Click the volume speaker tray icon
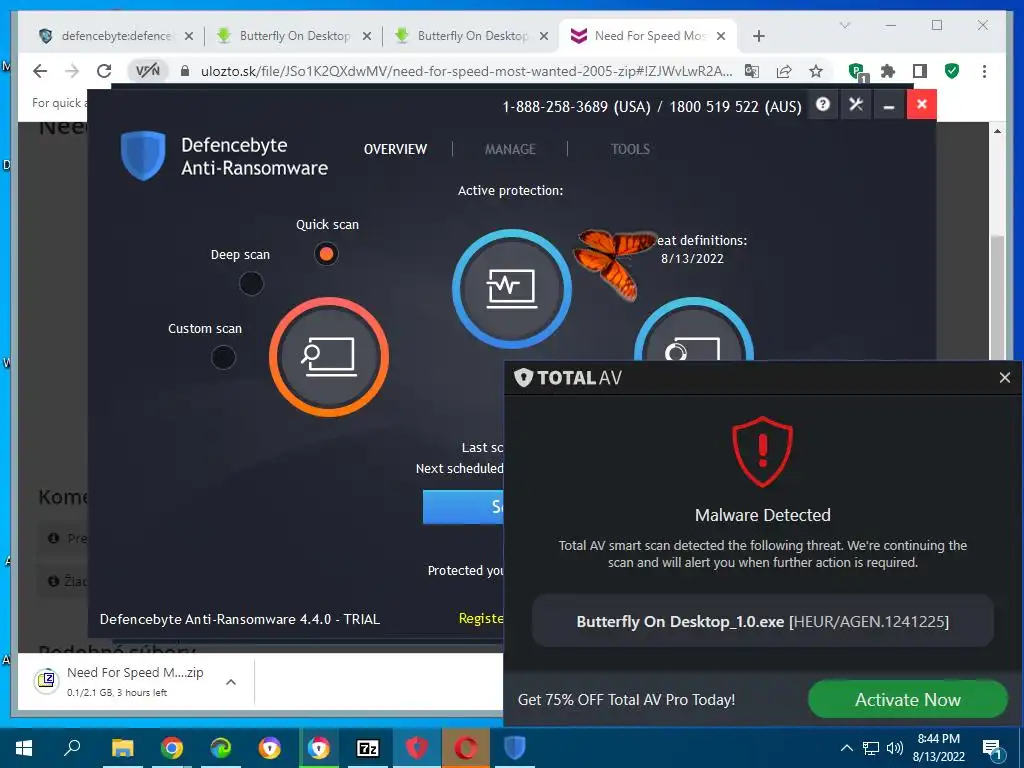 (895, 748)
